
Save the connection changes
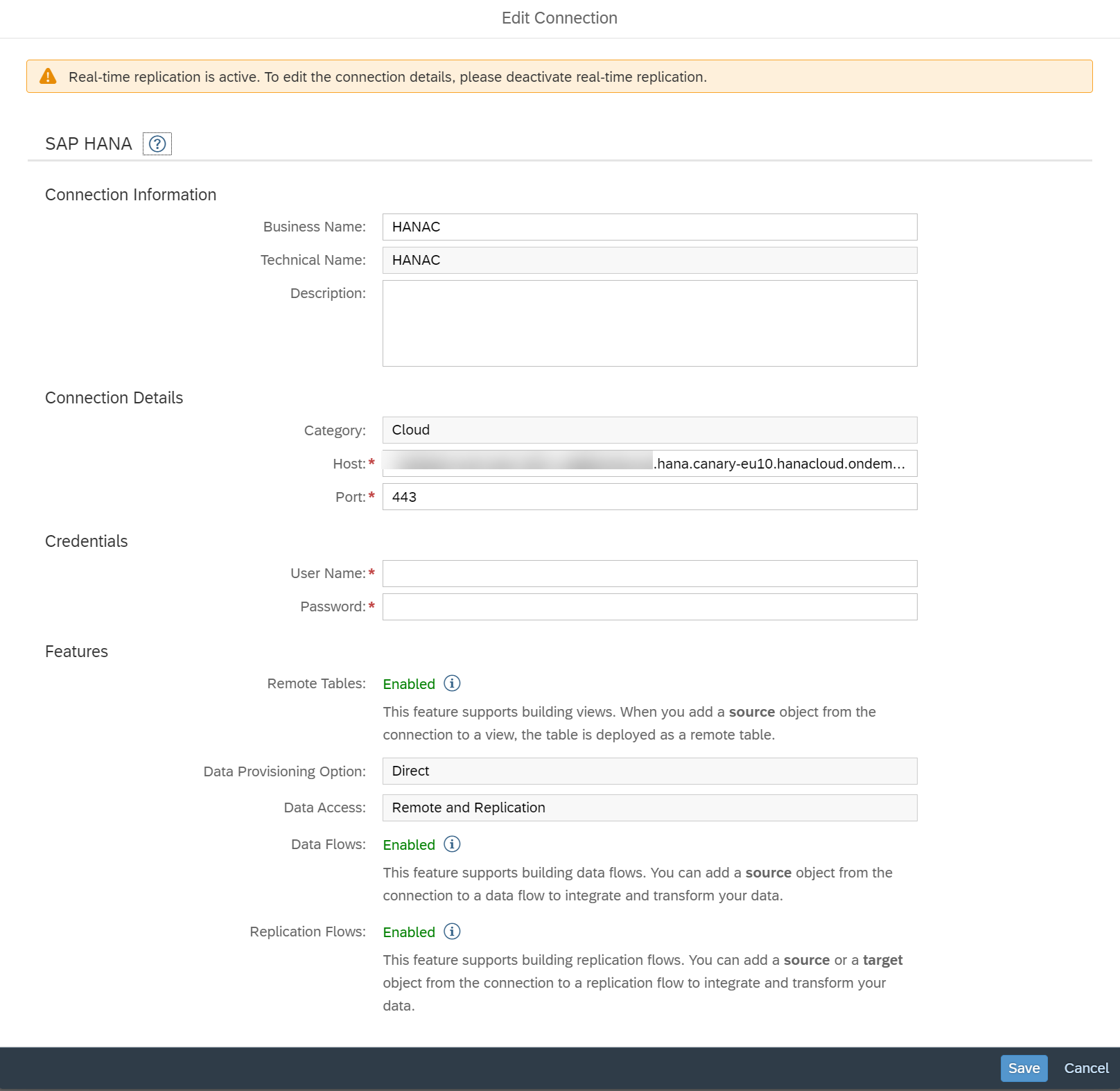tap(1024, 1067)
